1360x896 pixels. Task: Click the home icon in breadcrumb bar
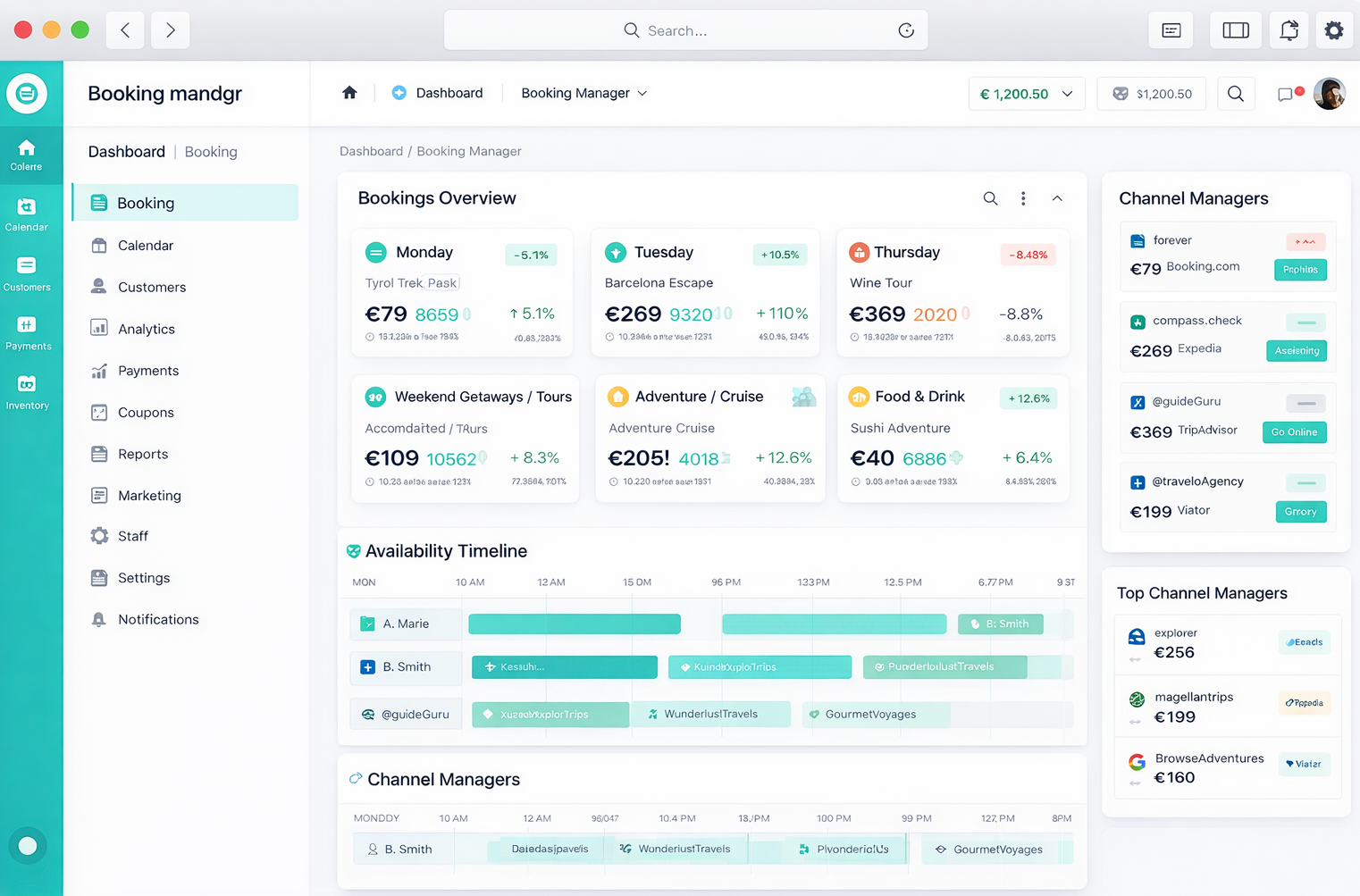point(349,93)
